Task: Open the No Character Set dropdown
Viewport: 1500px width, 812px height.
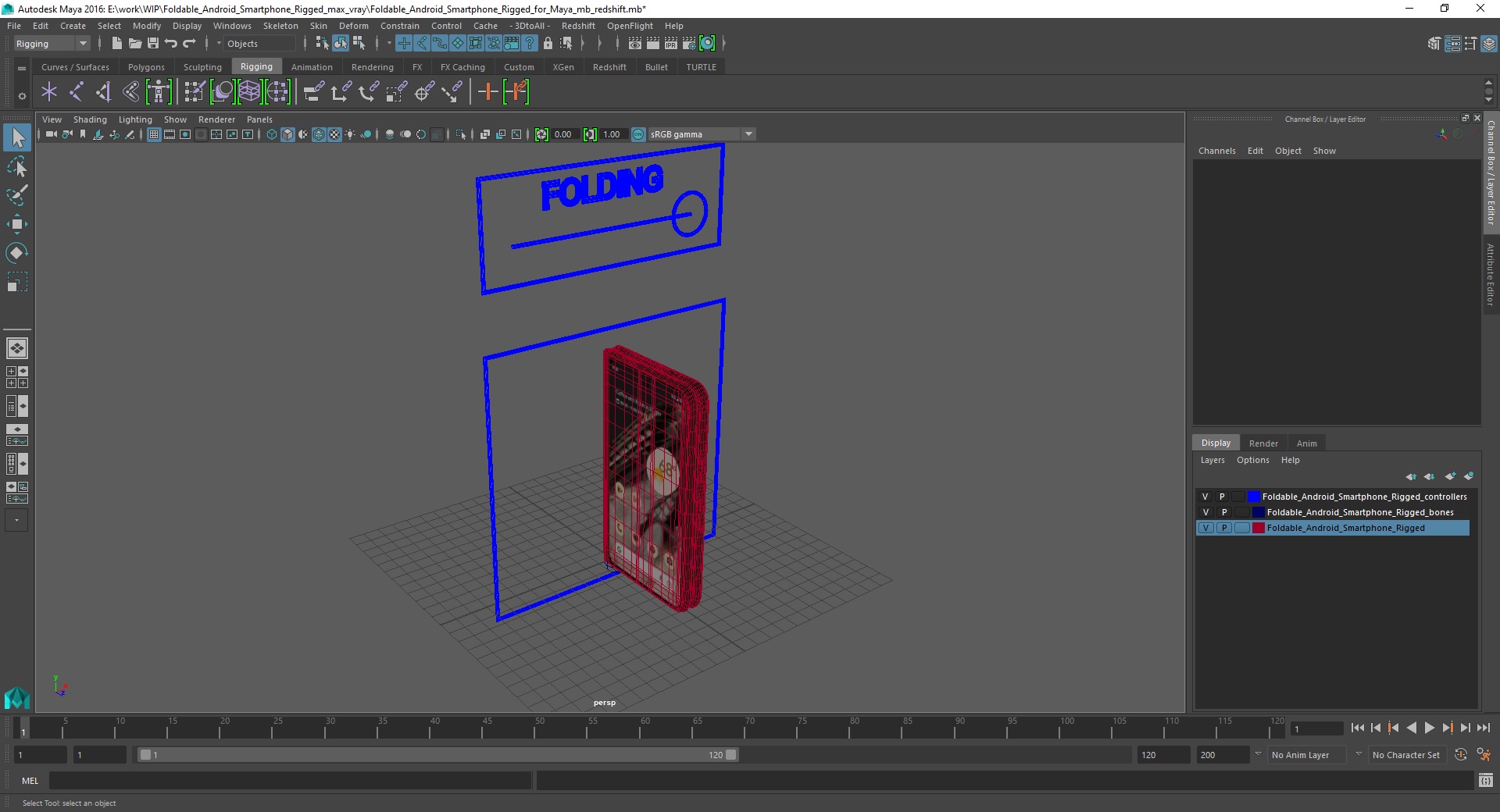Action: pyautogui.click(x=1406, y=755)
